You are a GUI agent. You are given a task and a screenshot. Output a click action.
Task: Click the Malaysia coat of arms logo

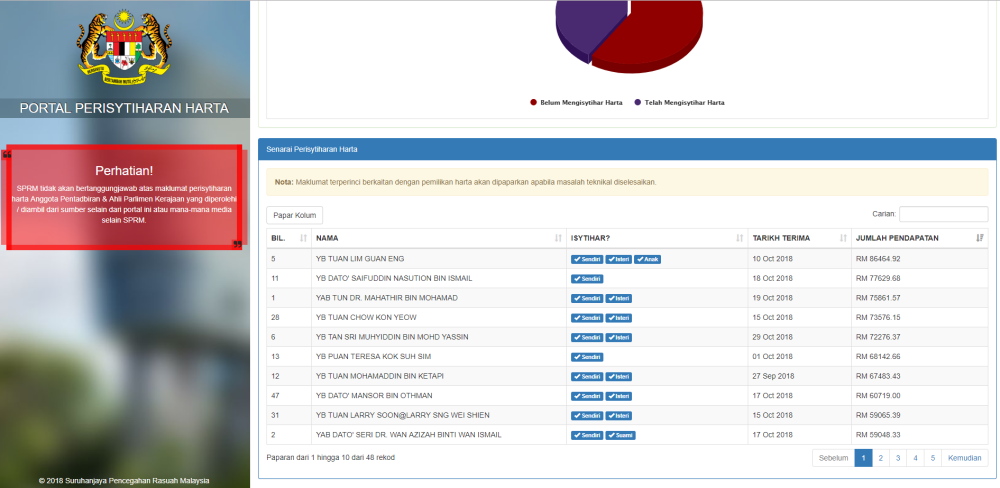(124, 47)
